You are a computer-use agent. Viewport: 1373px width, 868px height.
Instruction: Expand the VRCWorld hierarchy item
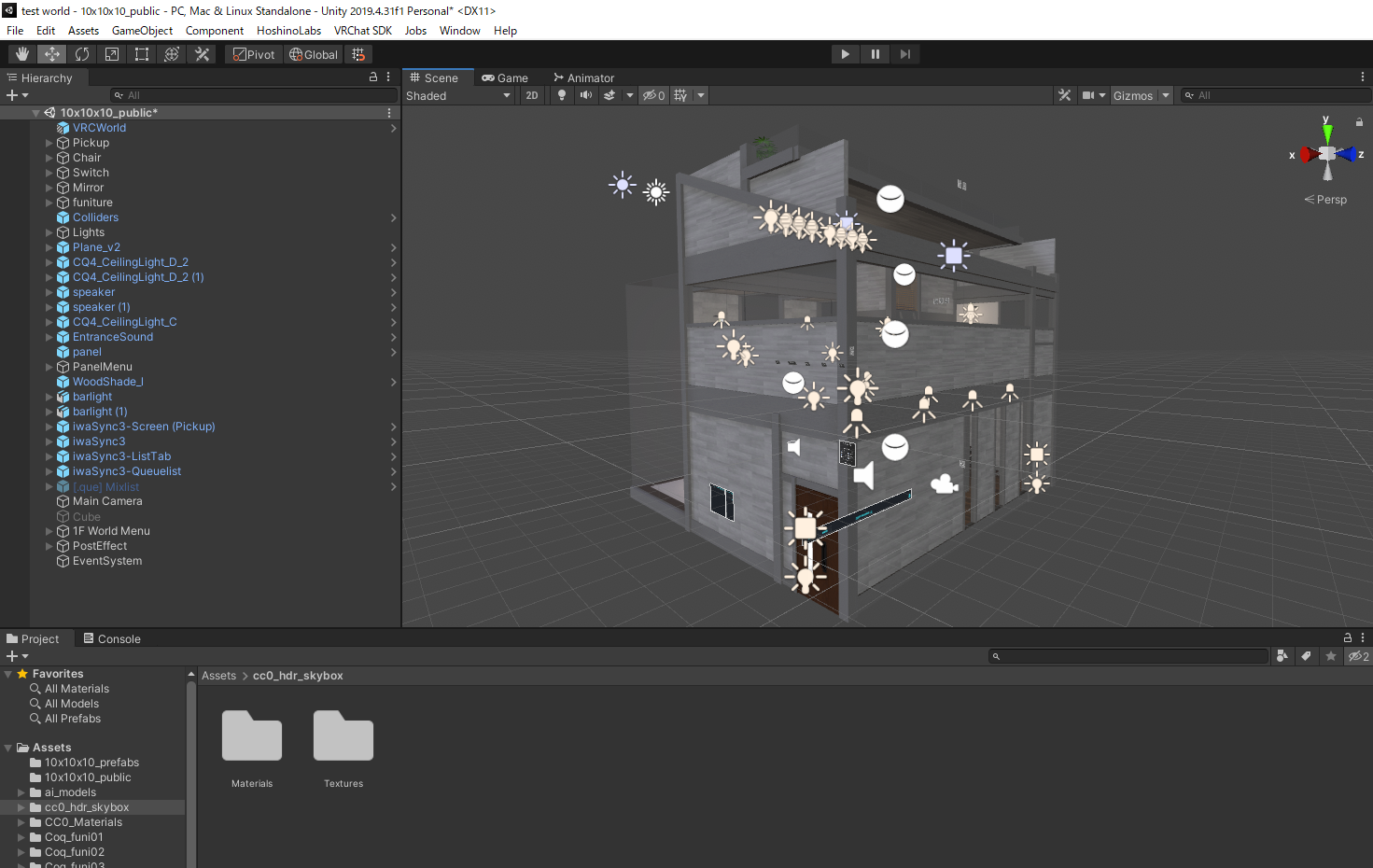coord(49,127)
